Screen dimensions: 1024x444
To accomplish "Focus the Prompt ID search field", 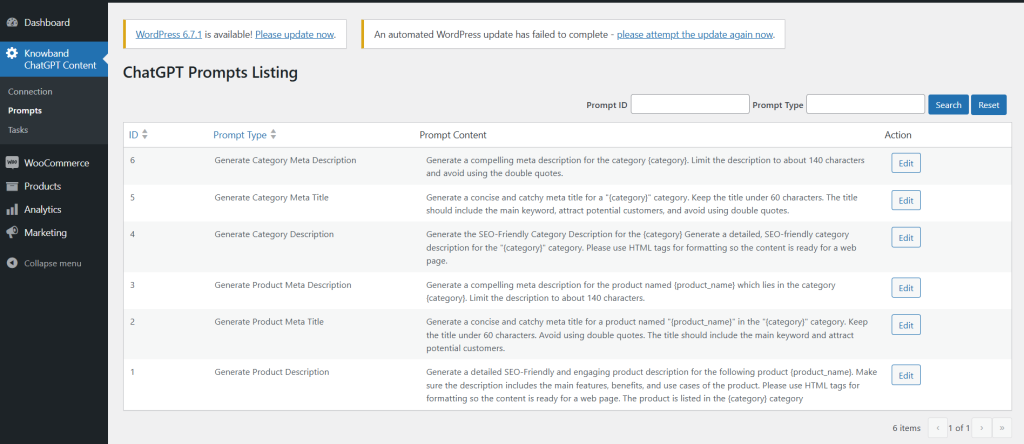I will 690,104.
